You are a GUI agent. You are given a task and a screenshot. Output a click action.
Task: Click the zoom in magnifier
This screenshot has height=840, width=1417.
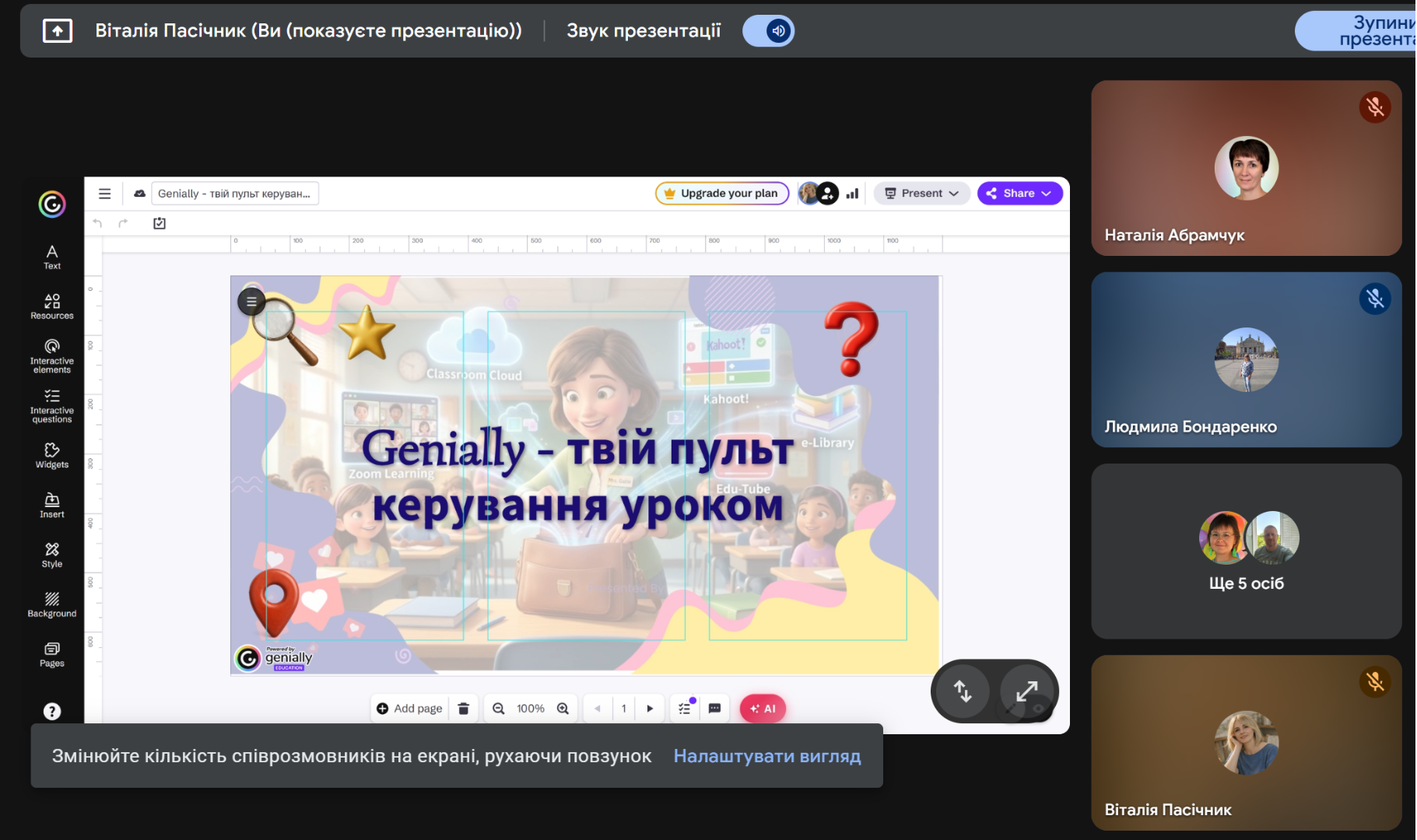pyautogui.click(x=563, y=709)
